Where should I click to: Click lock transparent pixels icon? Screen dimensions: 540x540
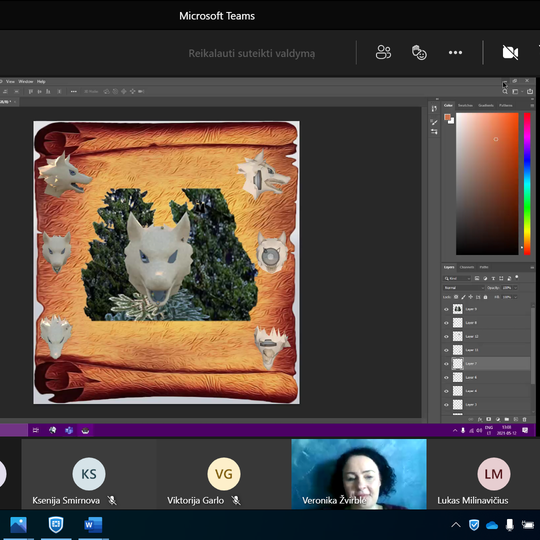456,297
